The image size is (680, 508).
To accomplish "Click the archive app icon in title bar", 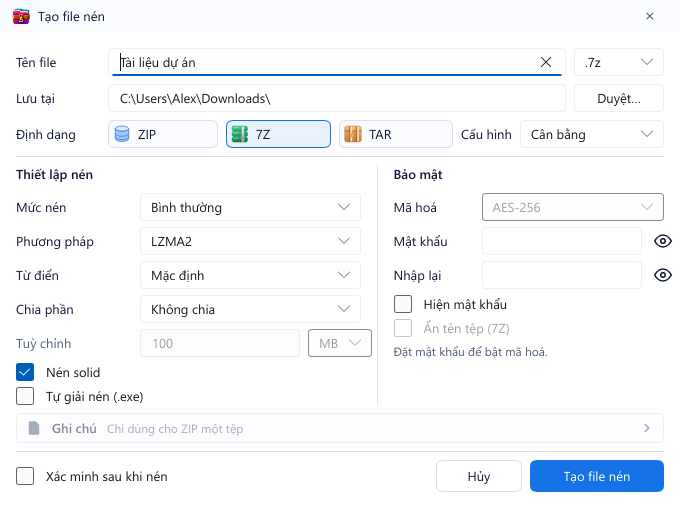I will click(21, 16).
